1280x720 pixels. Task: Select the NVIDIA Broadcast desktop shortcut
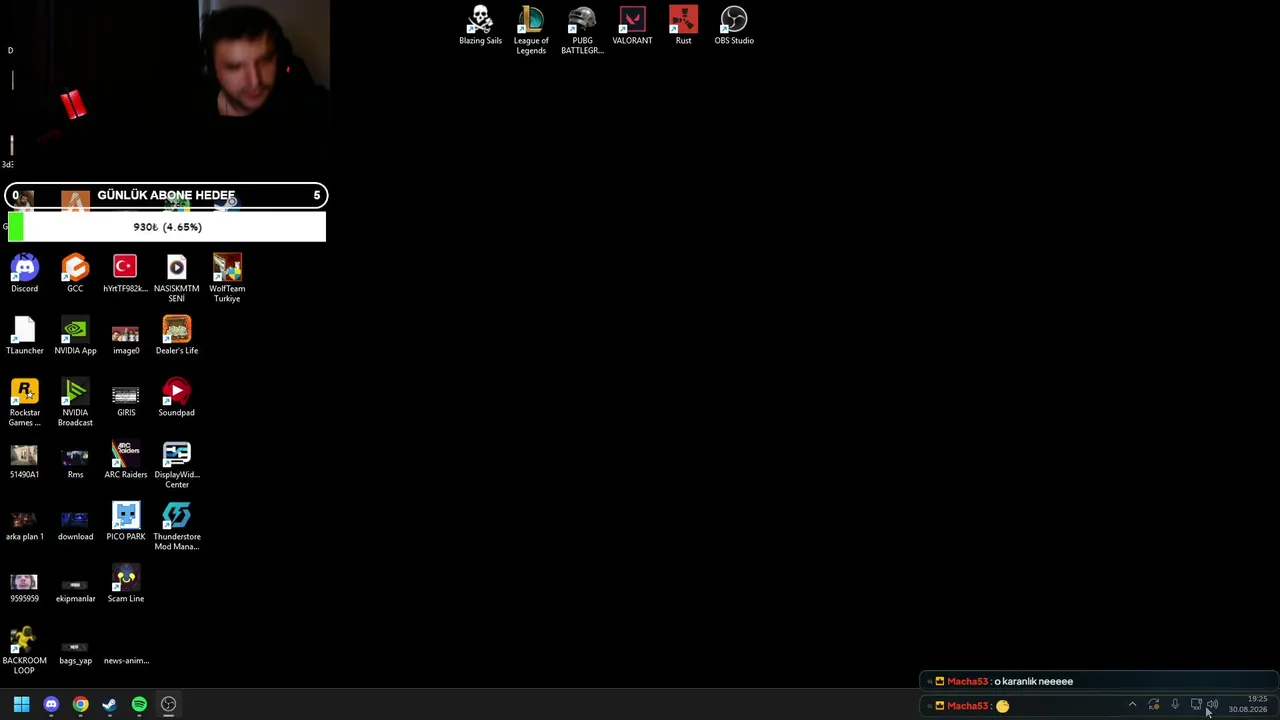tap(75, 403)
